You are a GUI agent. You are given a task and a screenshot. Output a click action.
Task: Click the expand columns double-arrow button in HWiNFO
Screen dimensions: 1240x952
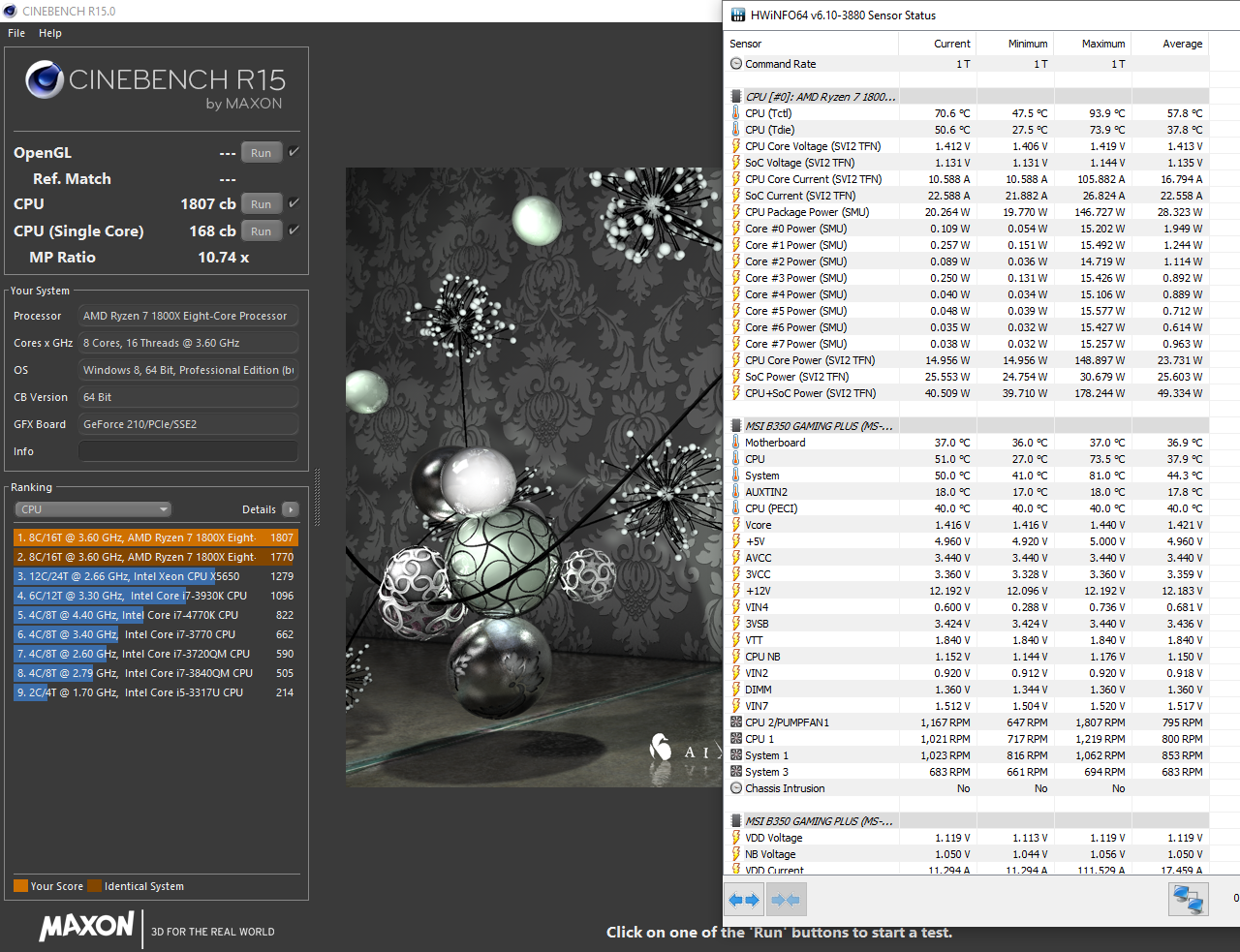744,900
